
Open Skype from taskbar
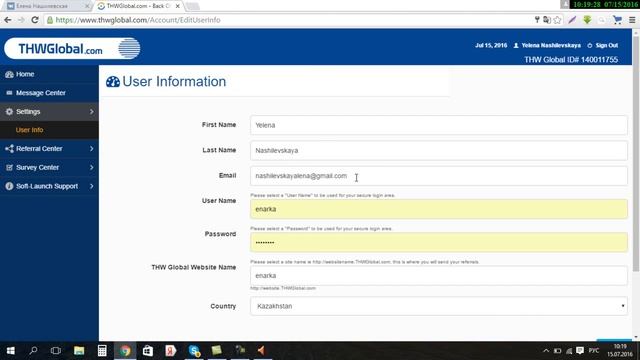[x=194, y=351]
